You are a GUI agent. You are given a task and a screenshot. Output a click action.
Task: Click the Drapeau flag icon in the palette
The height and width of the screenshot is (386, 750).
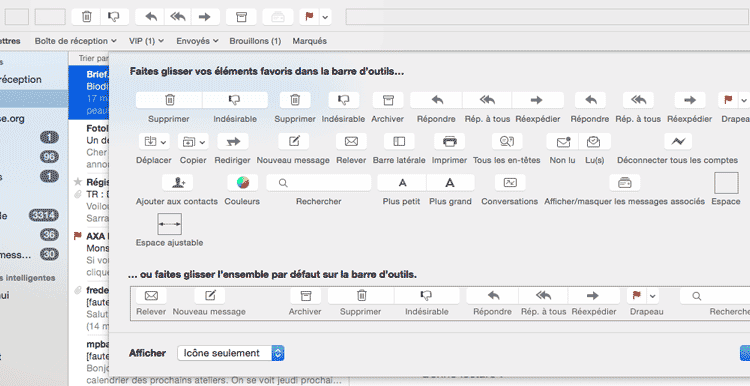(x=728, y=100)
